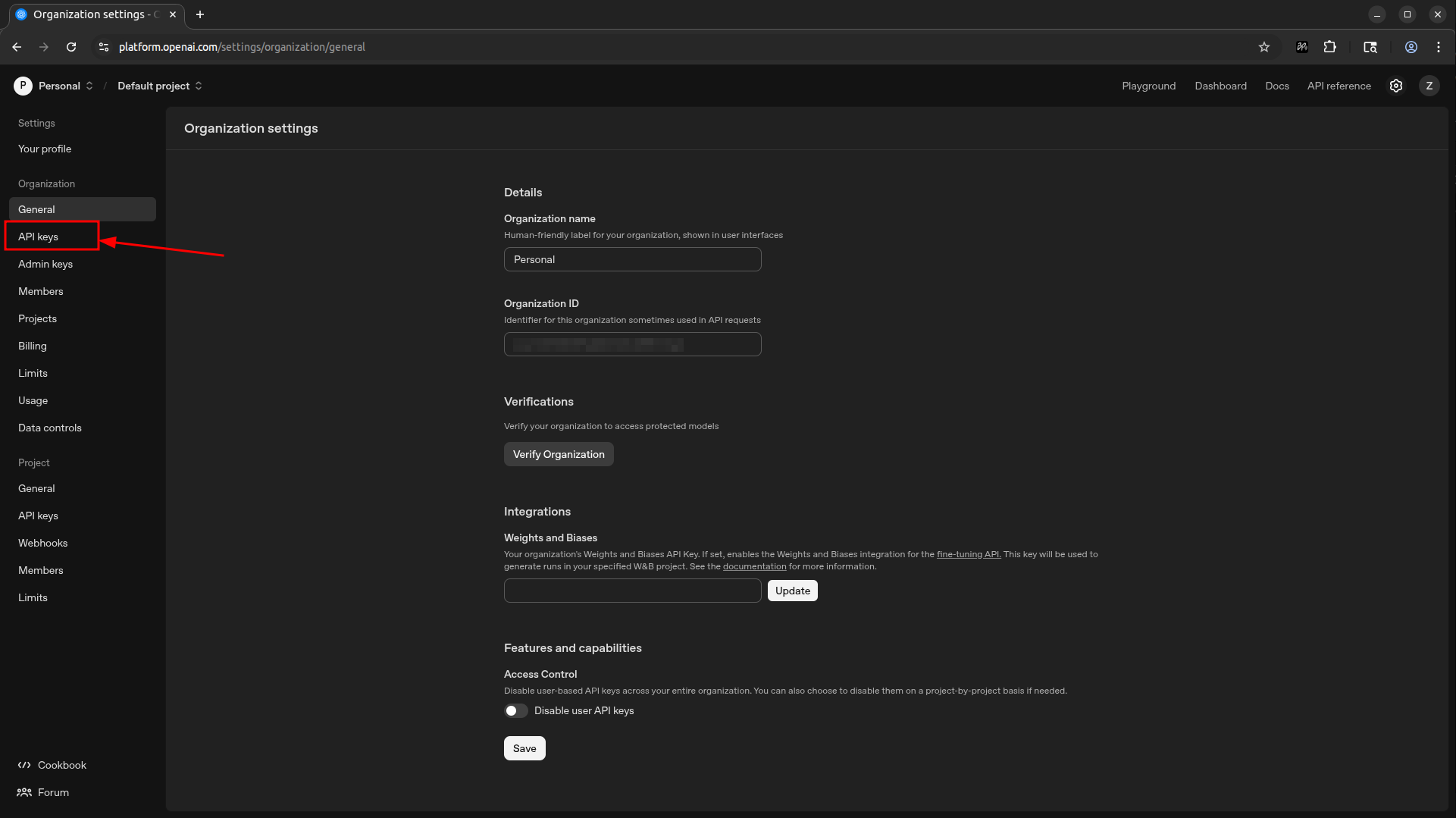Go back with browser back arrow

pyautogui.click(x=17, y=47)
